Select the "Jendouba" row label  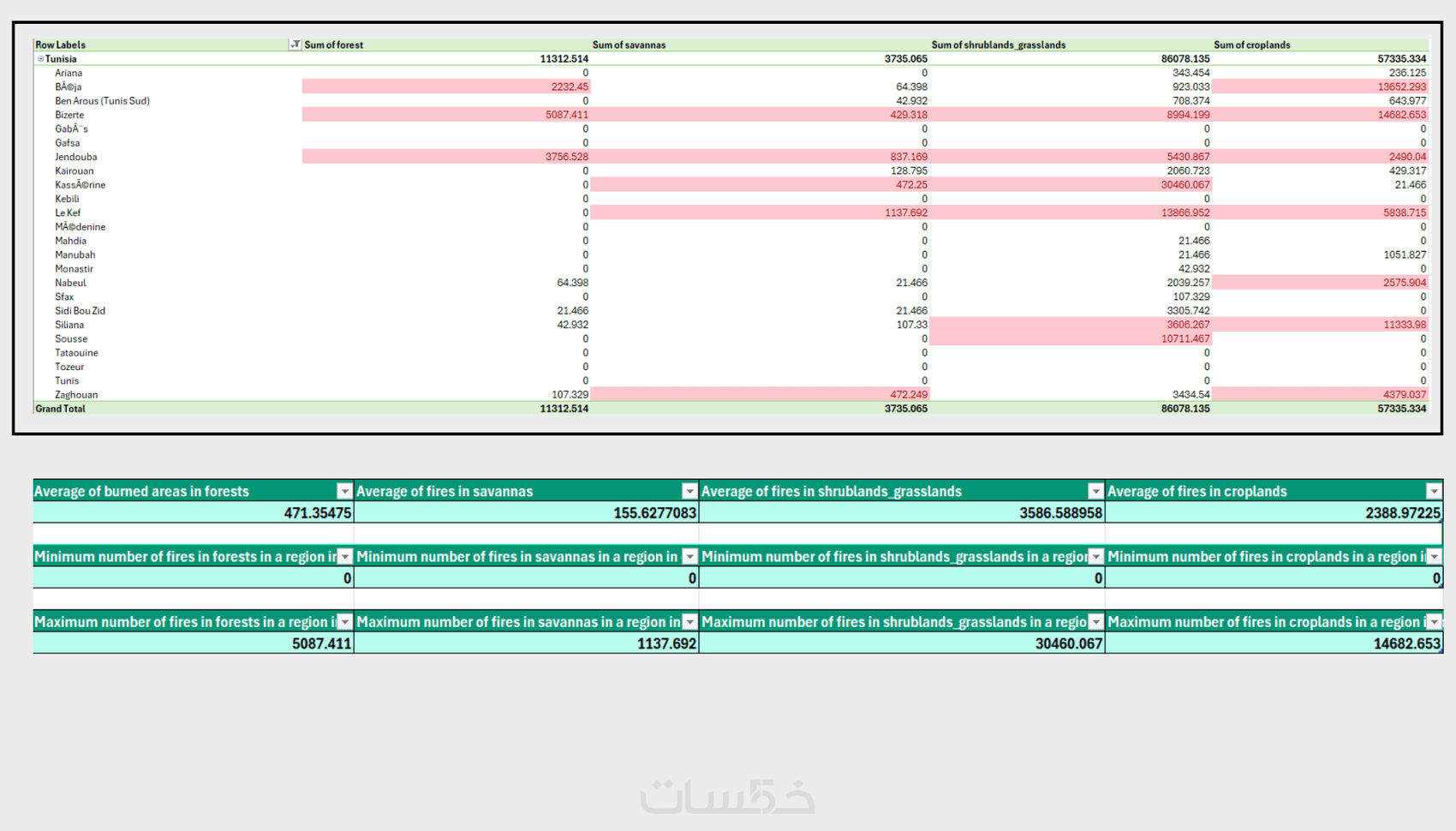(76, 157)
